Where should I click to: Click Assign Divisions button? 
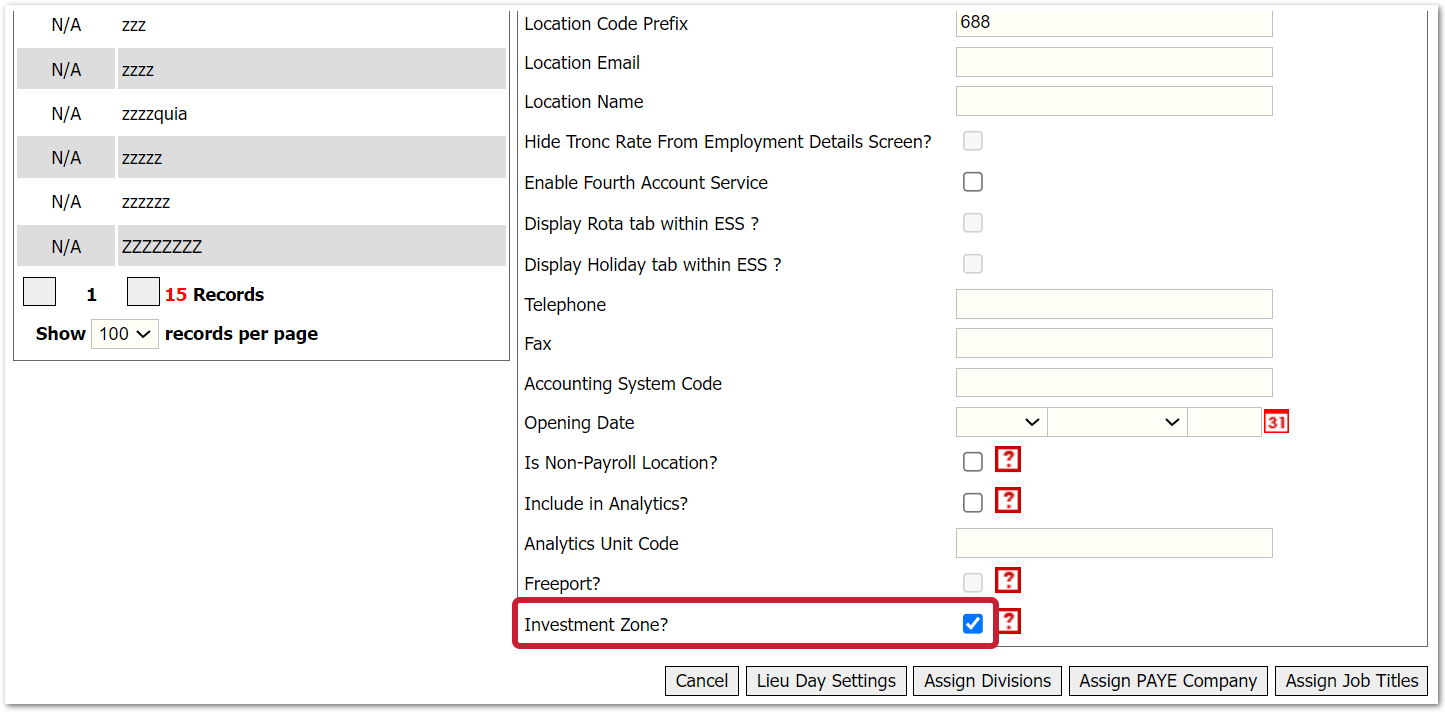point(987,681)
